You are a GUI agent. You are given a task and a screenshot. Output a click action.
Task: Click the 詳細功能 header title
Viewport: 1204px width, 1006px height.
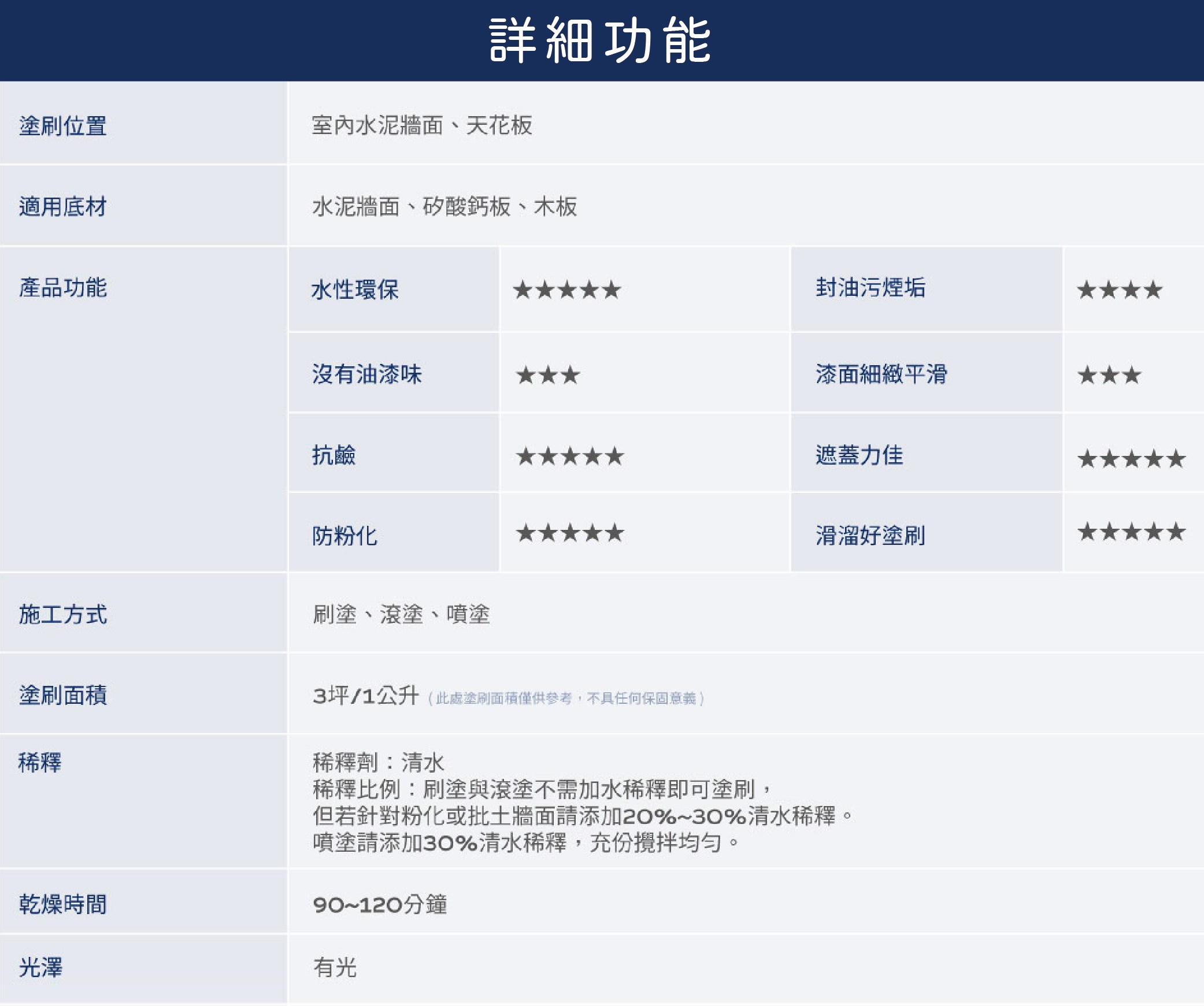(600, 40)
